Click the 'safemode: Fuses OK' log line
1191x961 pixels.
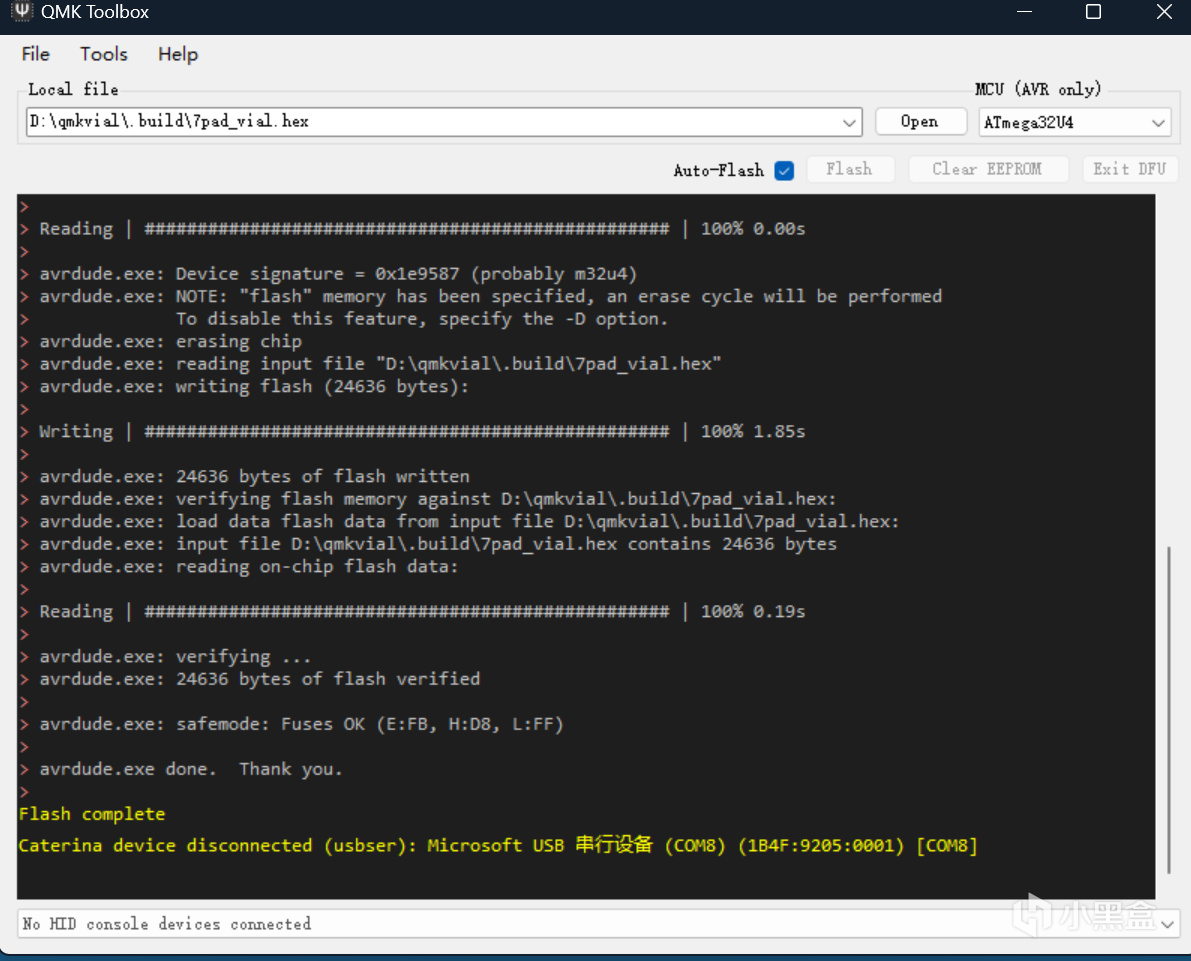tap(302, 724)
